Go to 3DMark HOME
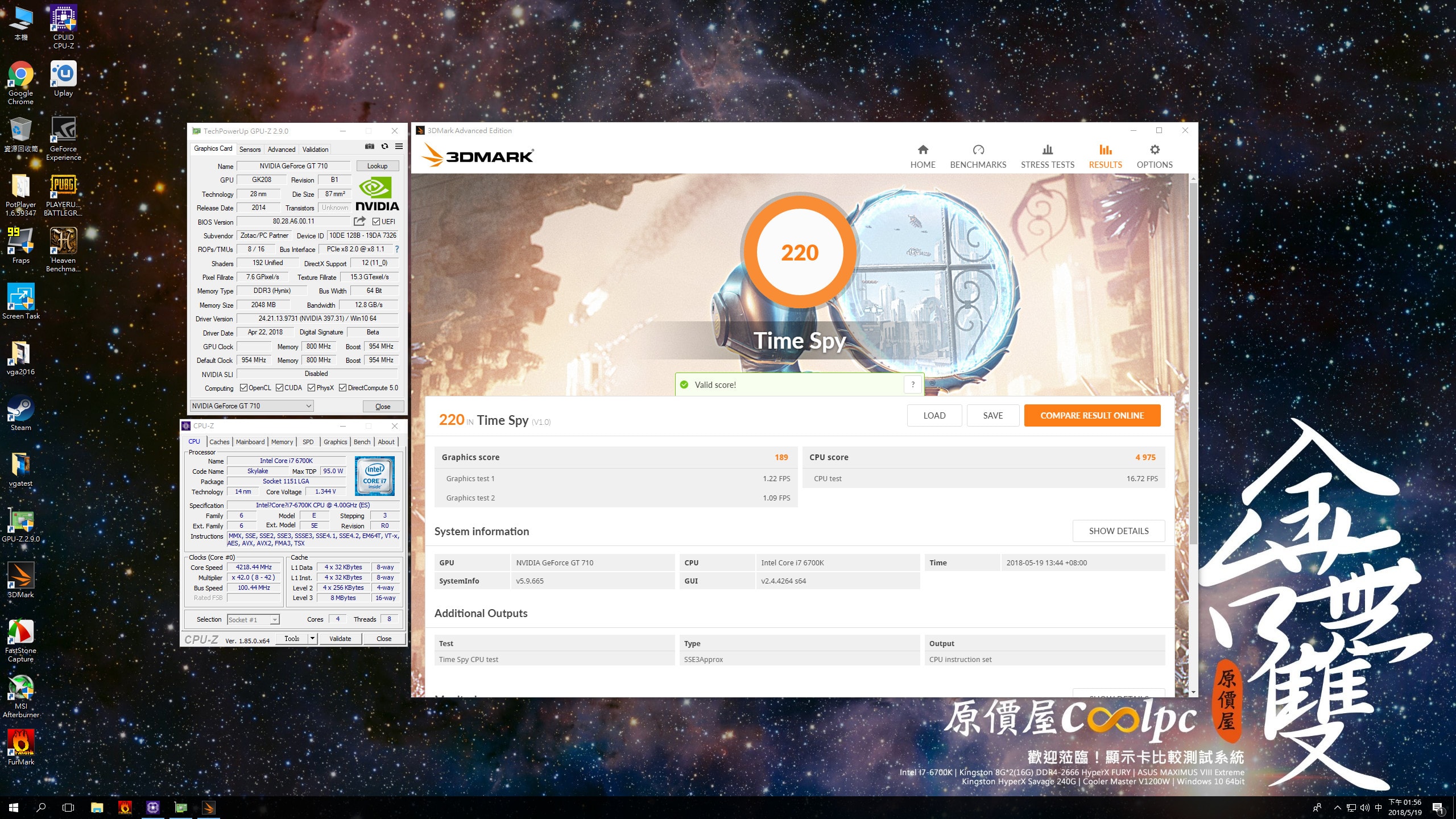The height and width of the screenshot is (819, 1456). point(923,156)
